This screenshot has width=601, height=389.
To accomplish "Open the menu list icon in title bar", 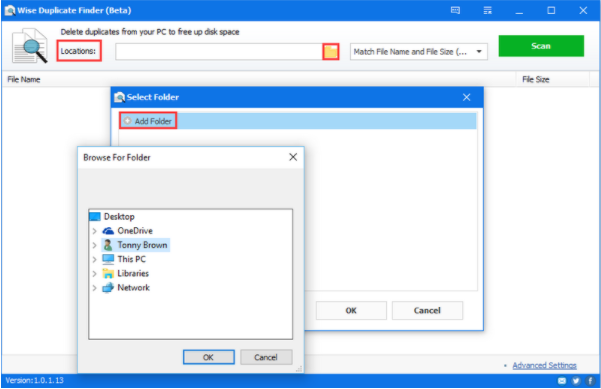I will point(488,10).
